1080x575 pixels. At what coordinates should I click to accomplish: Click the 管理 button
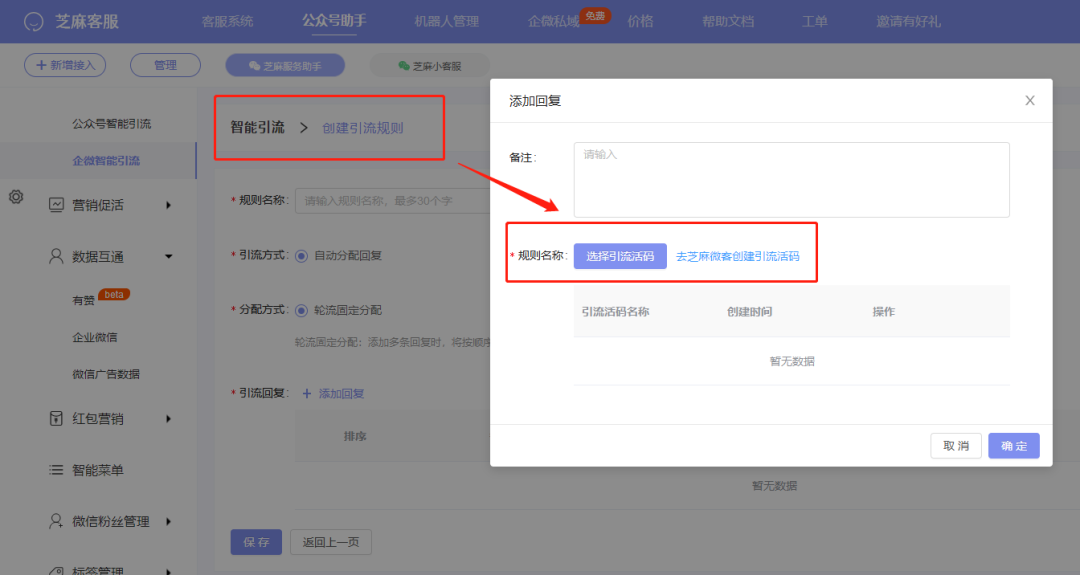tap(165, 65)
